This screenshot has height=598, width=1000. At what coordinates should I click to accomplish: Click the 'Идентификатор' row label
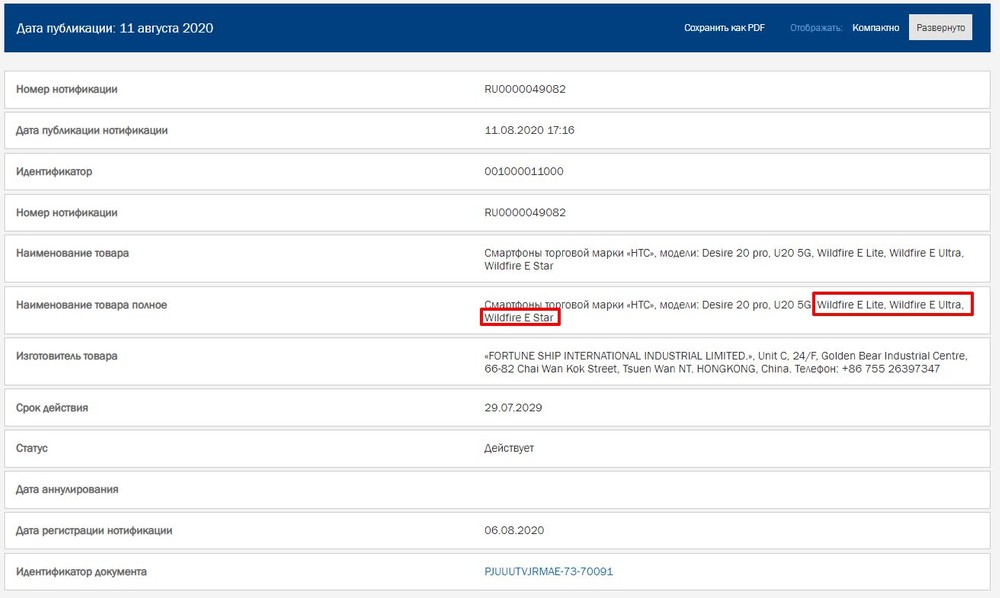click(x=54, y=171)
